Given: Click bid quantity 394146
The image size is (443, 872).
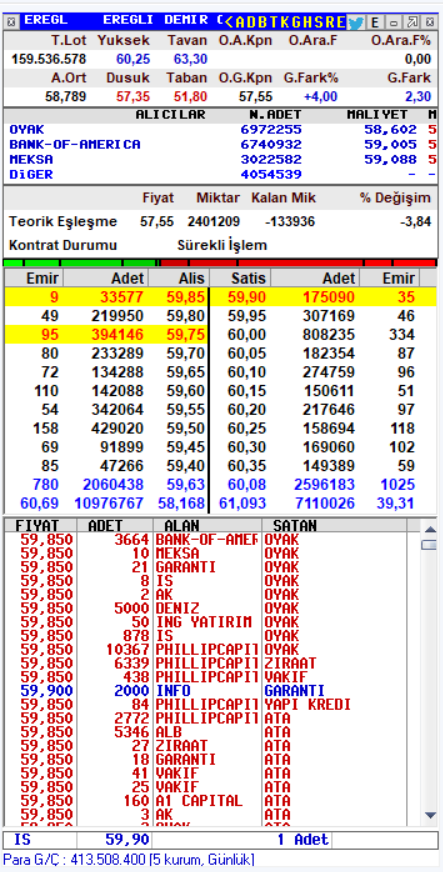Looking at the screenshot, I should click(x=117, y=335).
